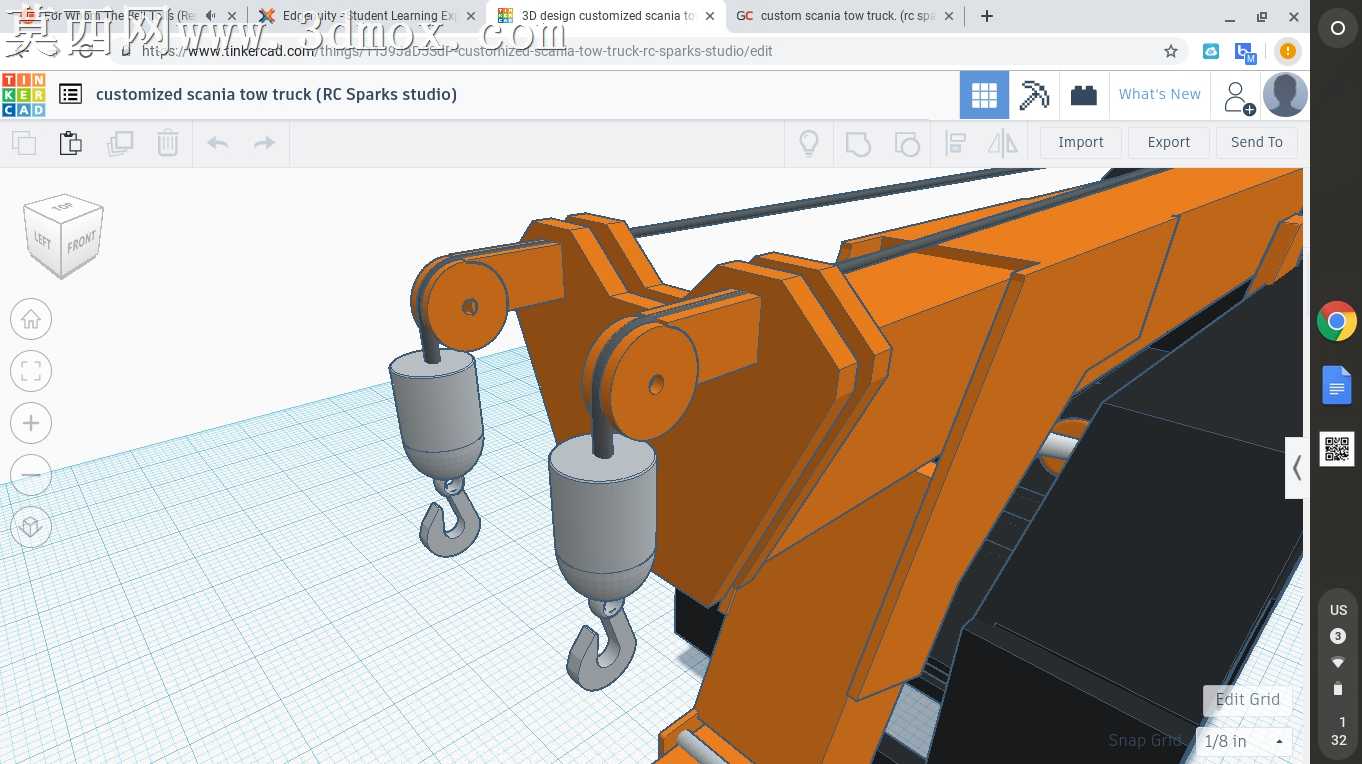Click the cloud extension icon
Image resolution: width=1362 pixels, height=764 pixels.
click(x=1211, y=51)
